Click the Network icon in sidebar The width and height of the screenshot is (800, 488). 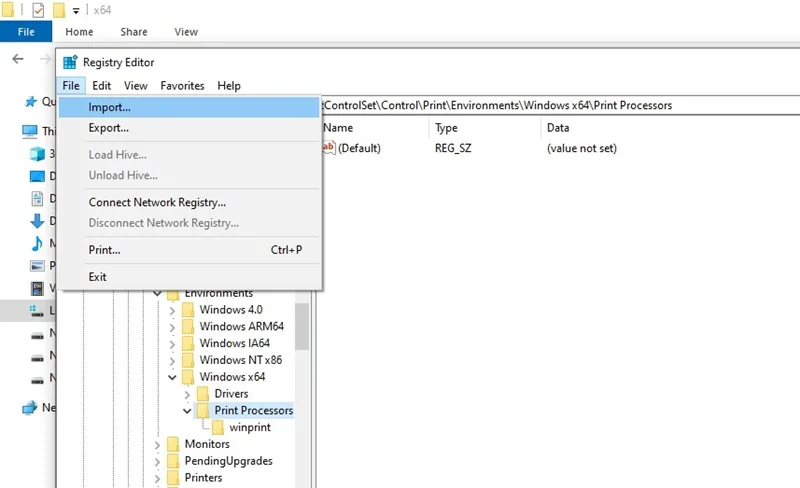tap(30, 407)
